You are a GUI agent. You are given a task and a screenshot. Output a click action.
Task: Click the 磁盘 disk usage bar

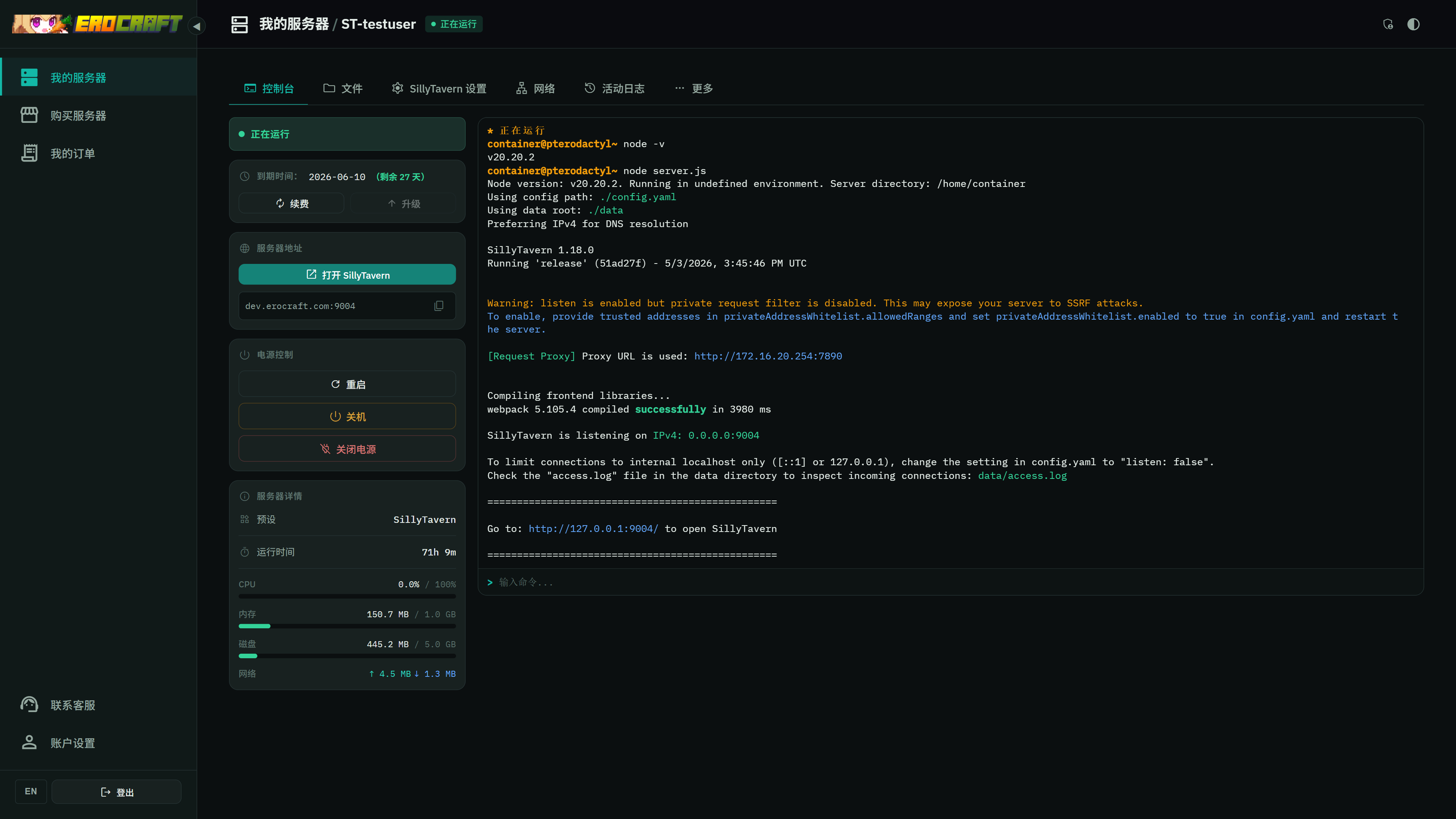tap(347, 656)
